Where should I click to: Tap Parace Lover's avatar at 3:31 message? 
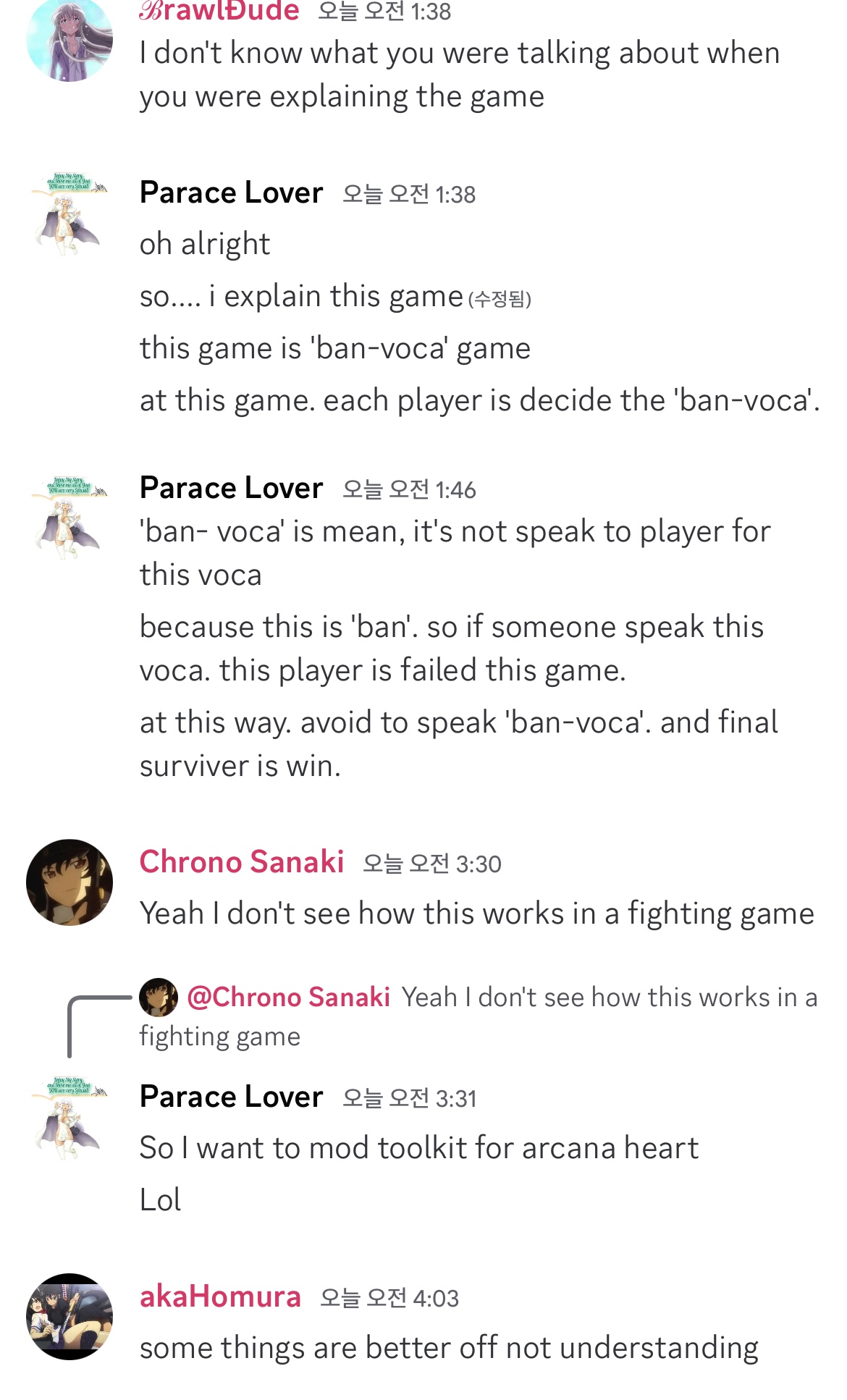click(69, 1119)
